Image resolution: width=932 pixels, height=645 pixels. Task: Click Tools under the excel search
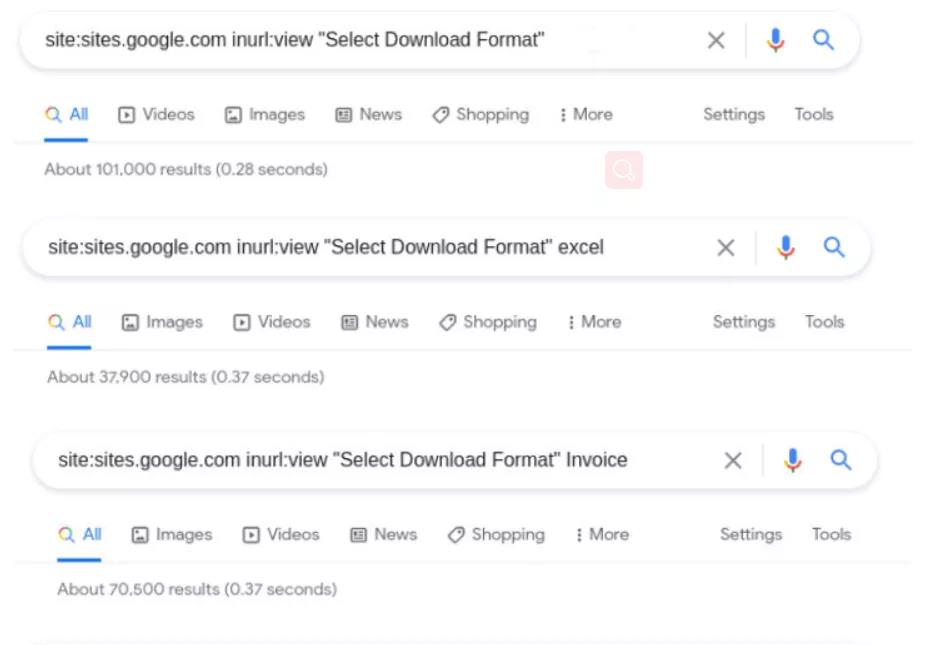click(824, 322)
